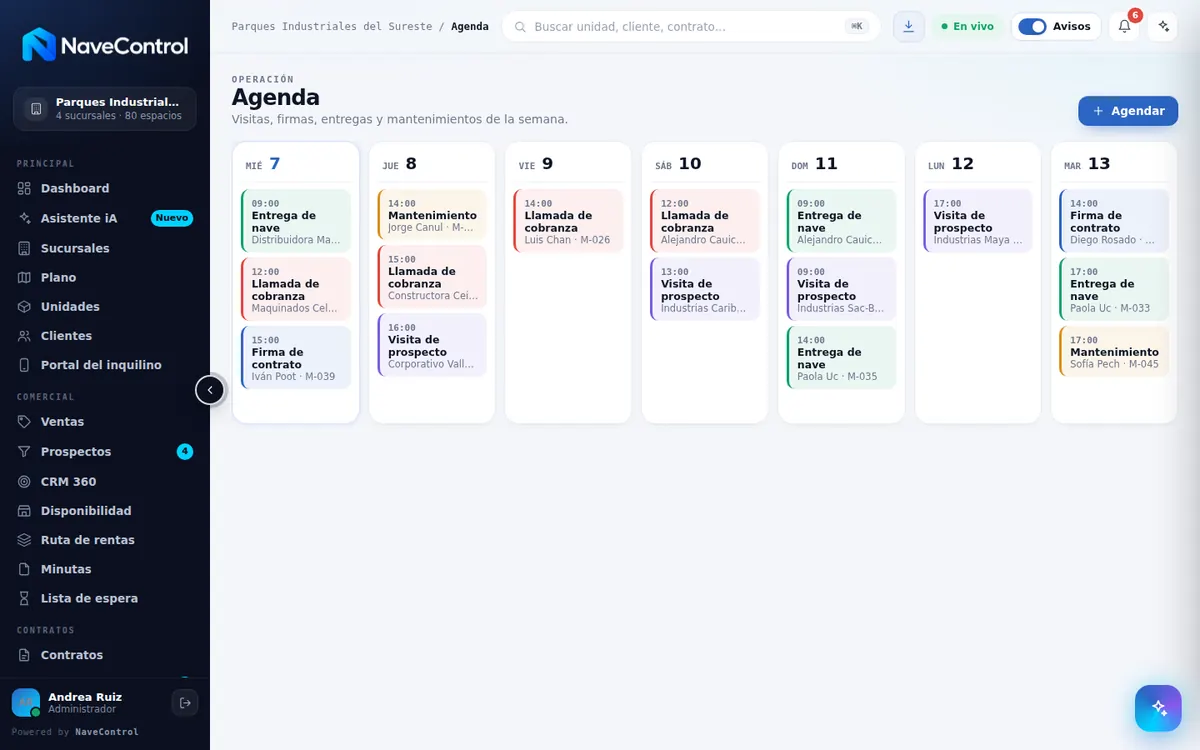Open 09:00 Entrega de nave Distribuidora event
Viewport: 1200px width, 750px height.
pyautogui.click(x=296, y=221)
